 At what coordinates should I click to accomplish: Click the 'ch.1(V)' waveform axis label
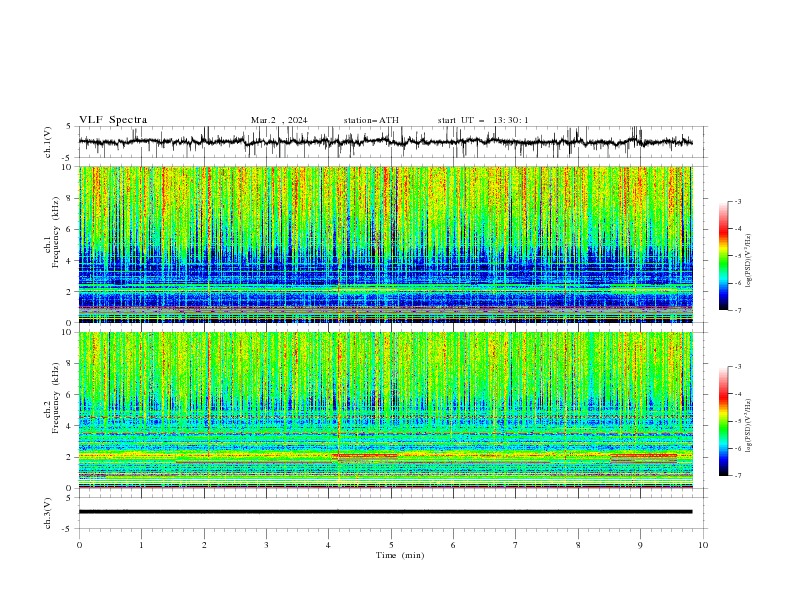(48, 142)
